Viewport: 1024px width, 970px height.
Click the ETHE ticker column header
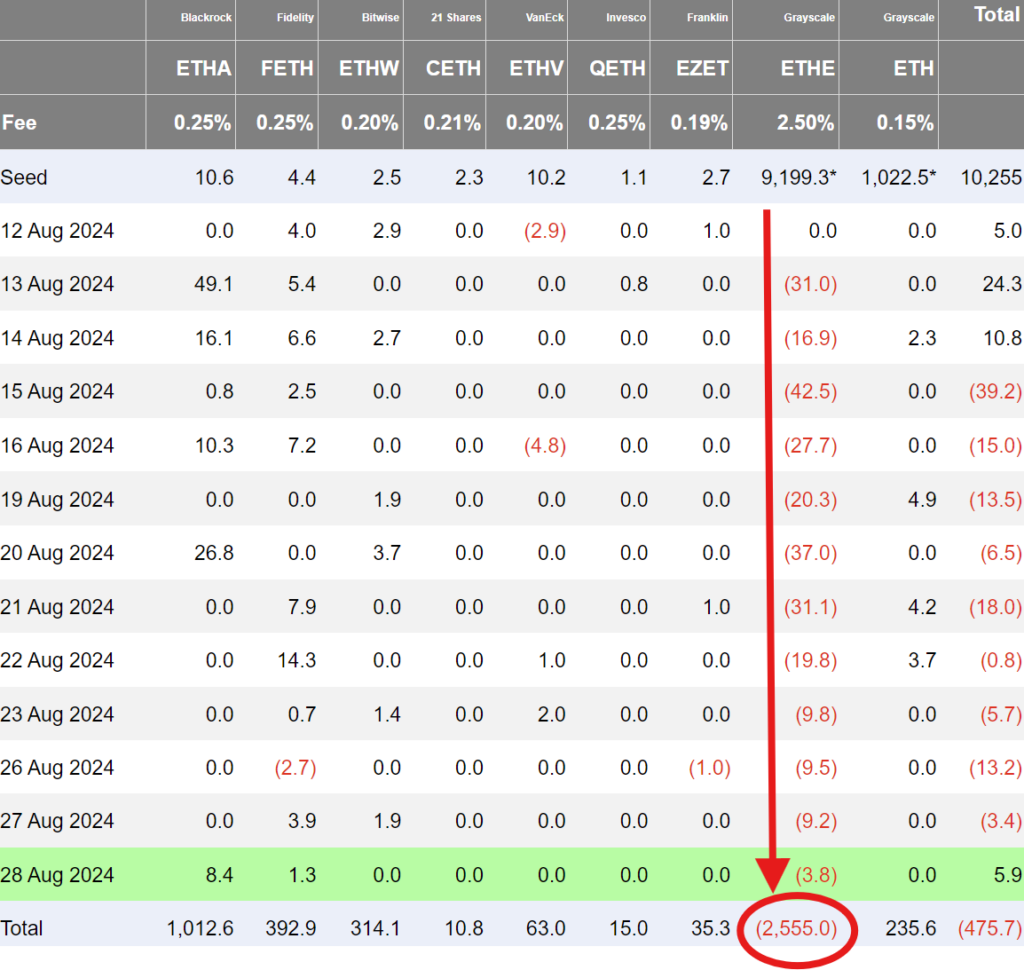coord(808,69)
